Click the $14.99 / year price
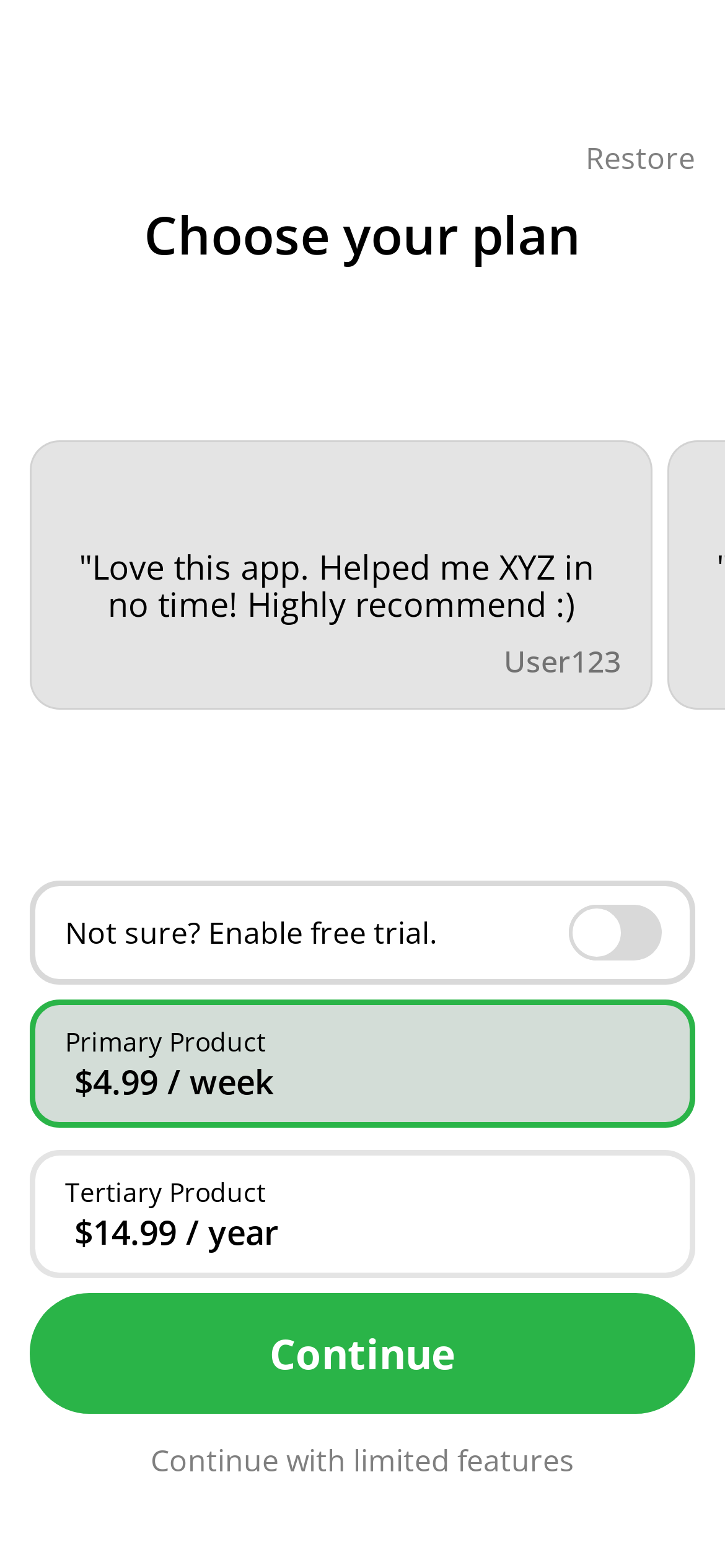Viewport: 725px width, 1568px height. click(x=176, y=1233)
